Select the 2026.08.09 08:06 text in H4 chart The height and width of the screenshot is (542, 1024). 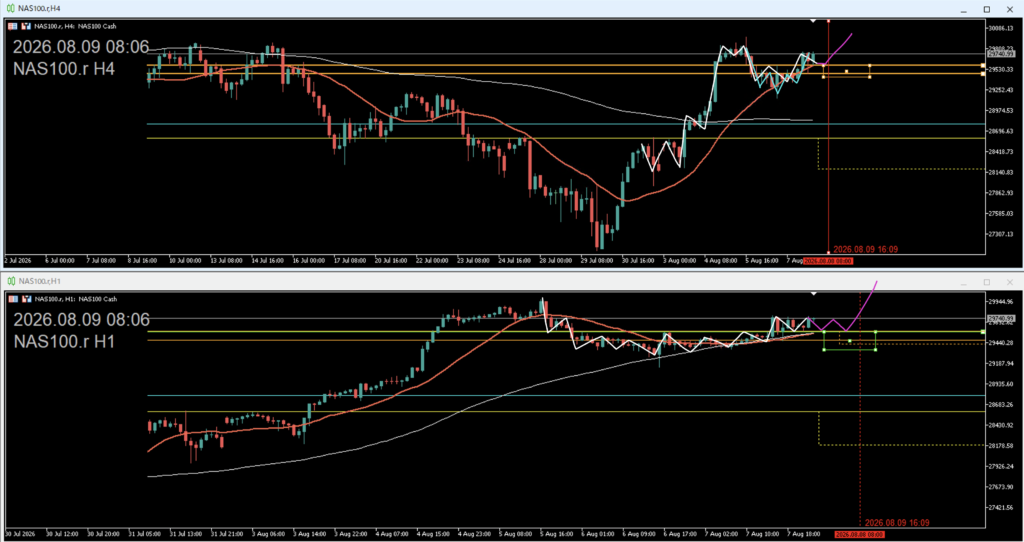click(81, 48)
